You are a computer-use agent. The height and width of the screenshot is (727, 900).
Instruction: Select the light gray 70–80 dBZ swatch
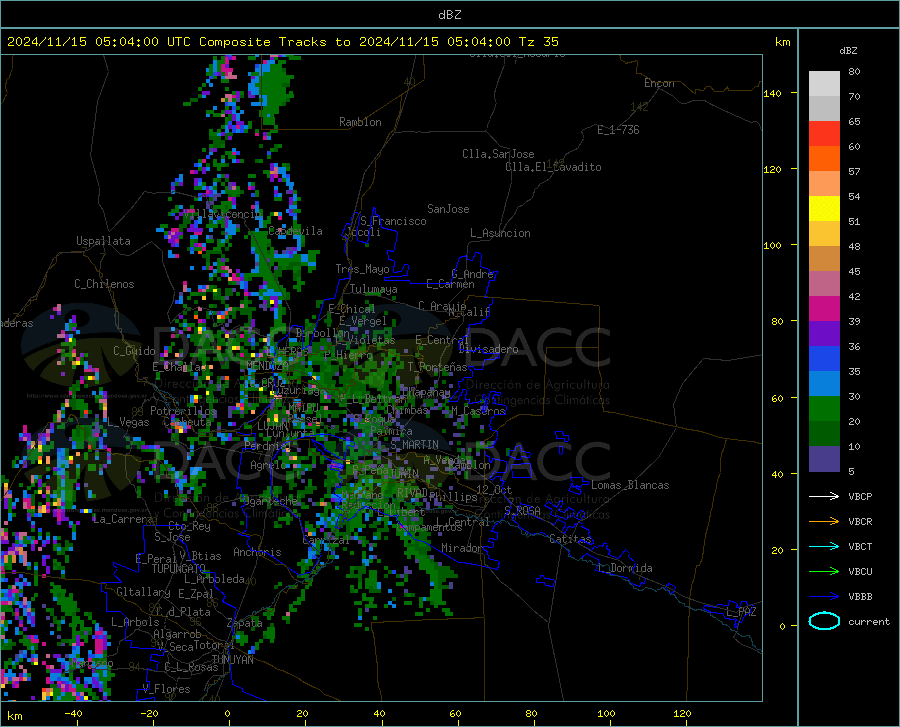(824, 84)
